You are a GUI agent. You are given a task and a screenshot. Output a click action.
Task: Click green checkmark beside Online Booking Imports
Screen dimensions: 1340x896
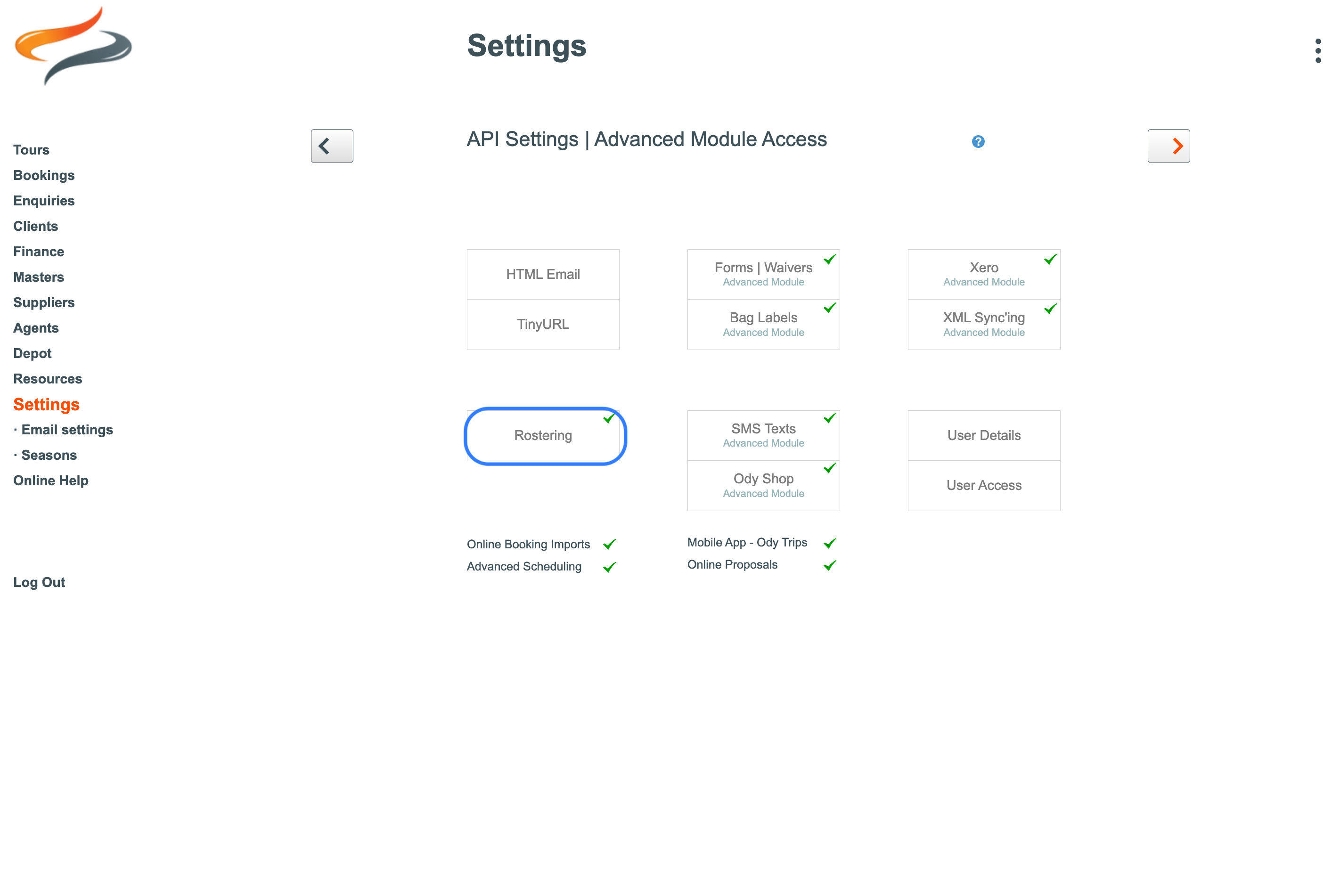pyautogui.click(x=609, y=544)
